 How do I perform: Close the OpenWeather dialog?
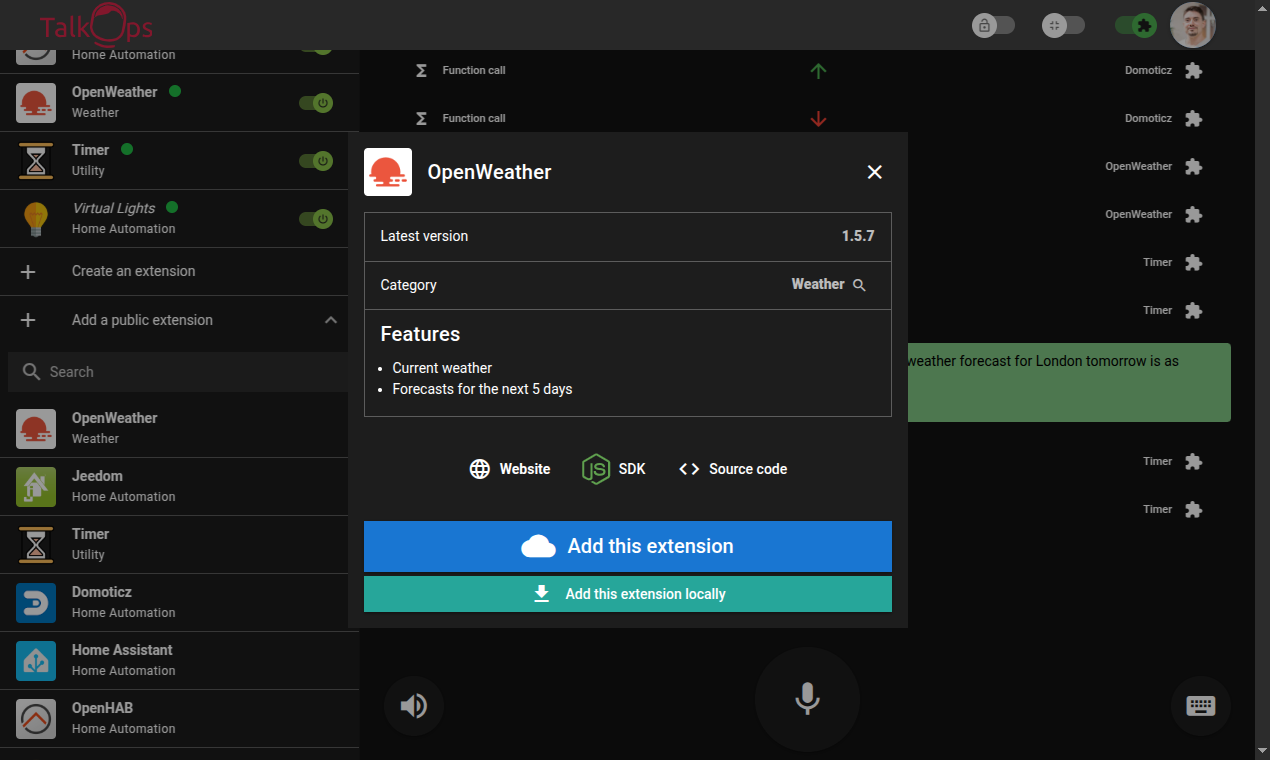[875, 172]
